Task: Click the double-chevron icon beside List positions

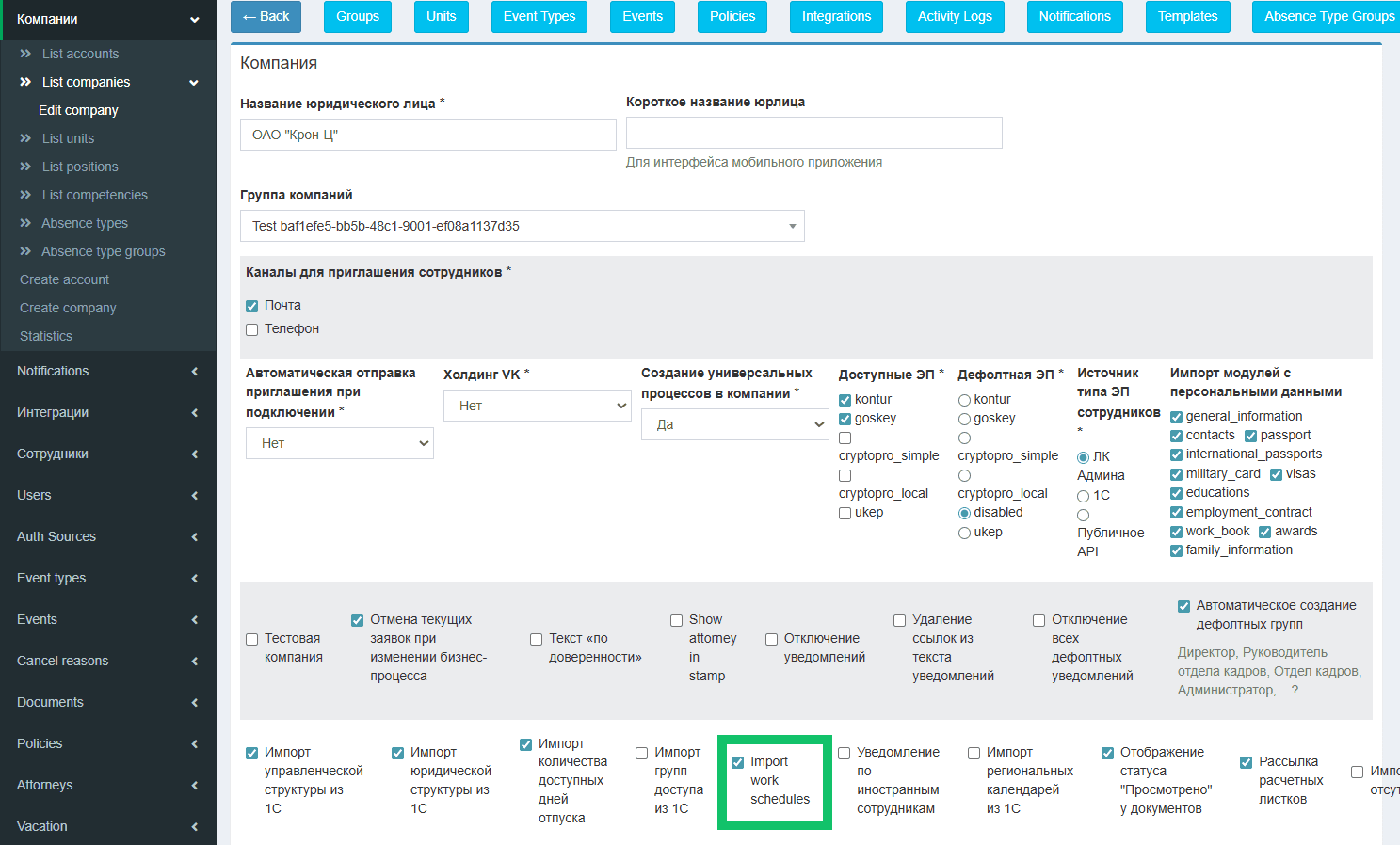Action: (x=25, y=167)
